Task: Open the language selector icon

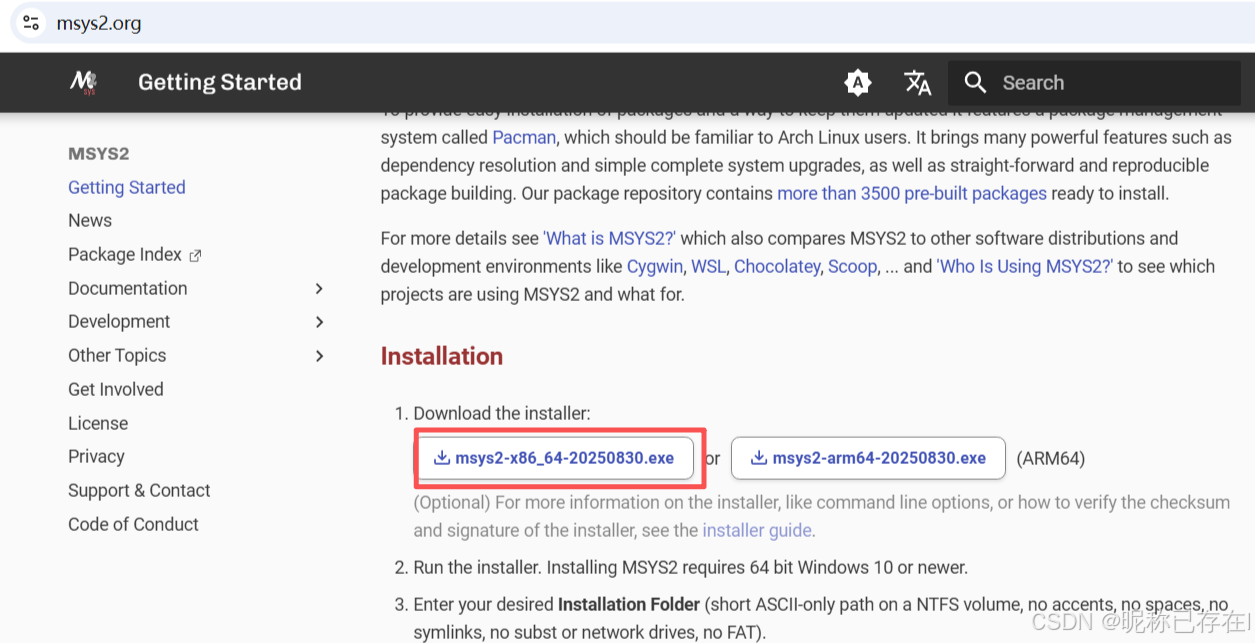Action: tap(917, 82)
